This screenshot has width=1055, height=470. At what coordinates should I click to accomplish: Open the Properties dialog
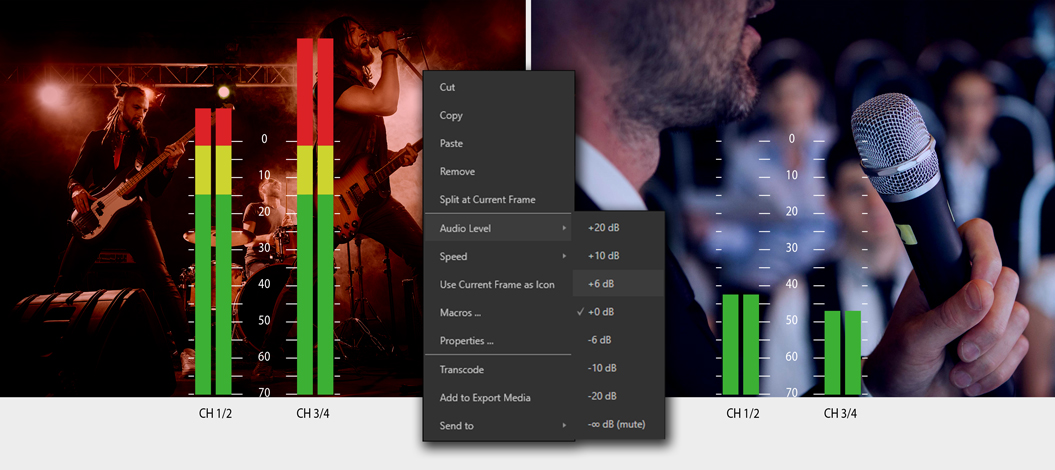[466, 340]
